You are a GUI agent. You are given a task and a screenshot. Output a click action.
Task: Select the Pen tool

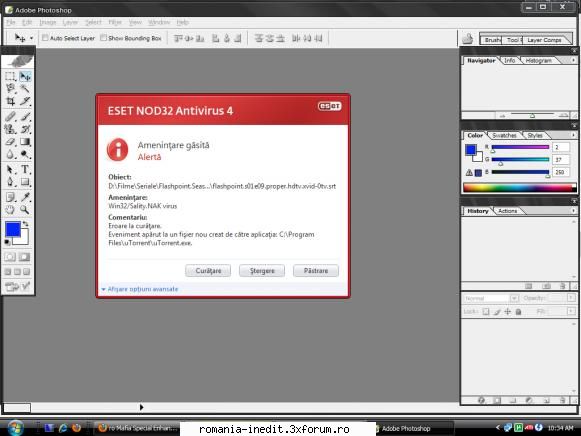tap(10, 182)
